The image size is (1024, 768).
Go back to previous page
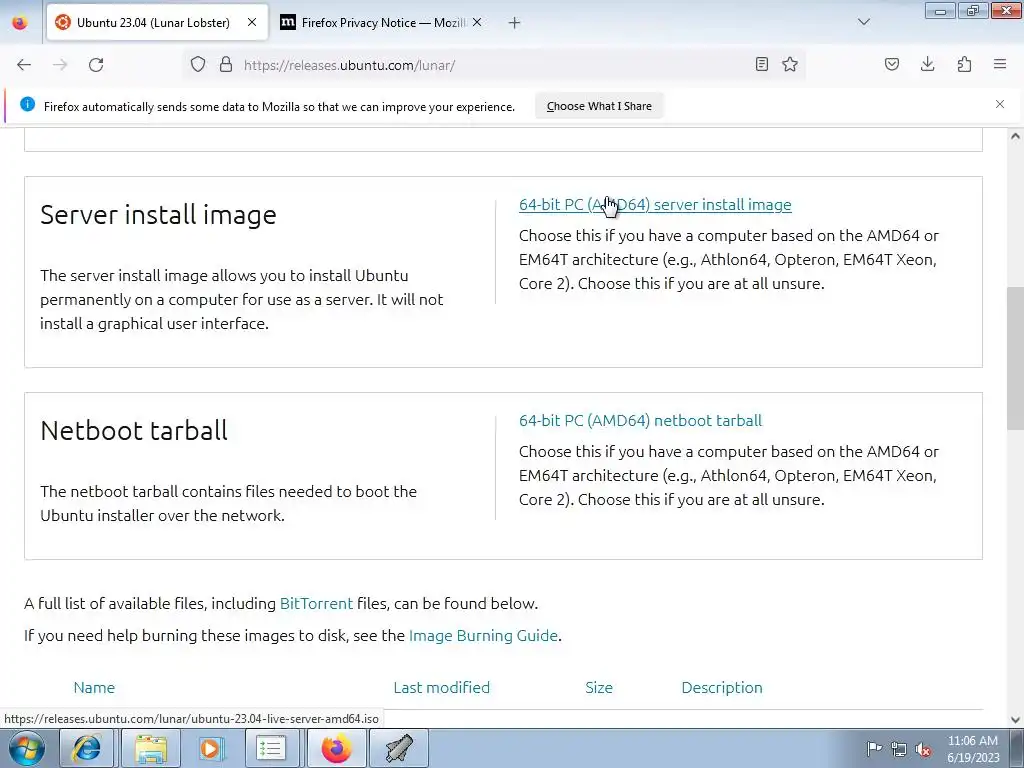(24, 65)
